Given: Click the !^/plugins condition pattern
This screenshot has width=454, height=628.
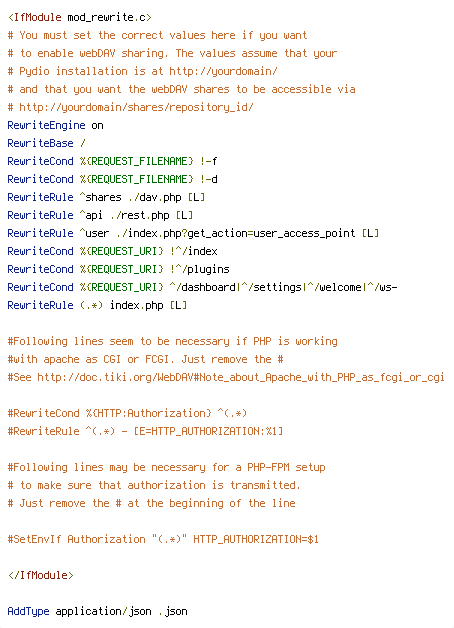Looking at the screenshot, I should coord(199,270).
